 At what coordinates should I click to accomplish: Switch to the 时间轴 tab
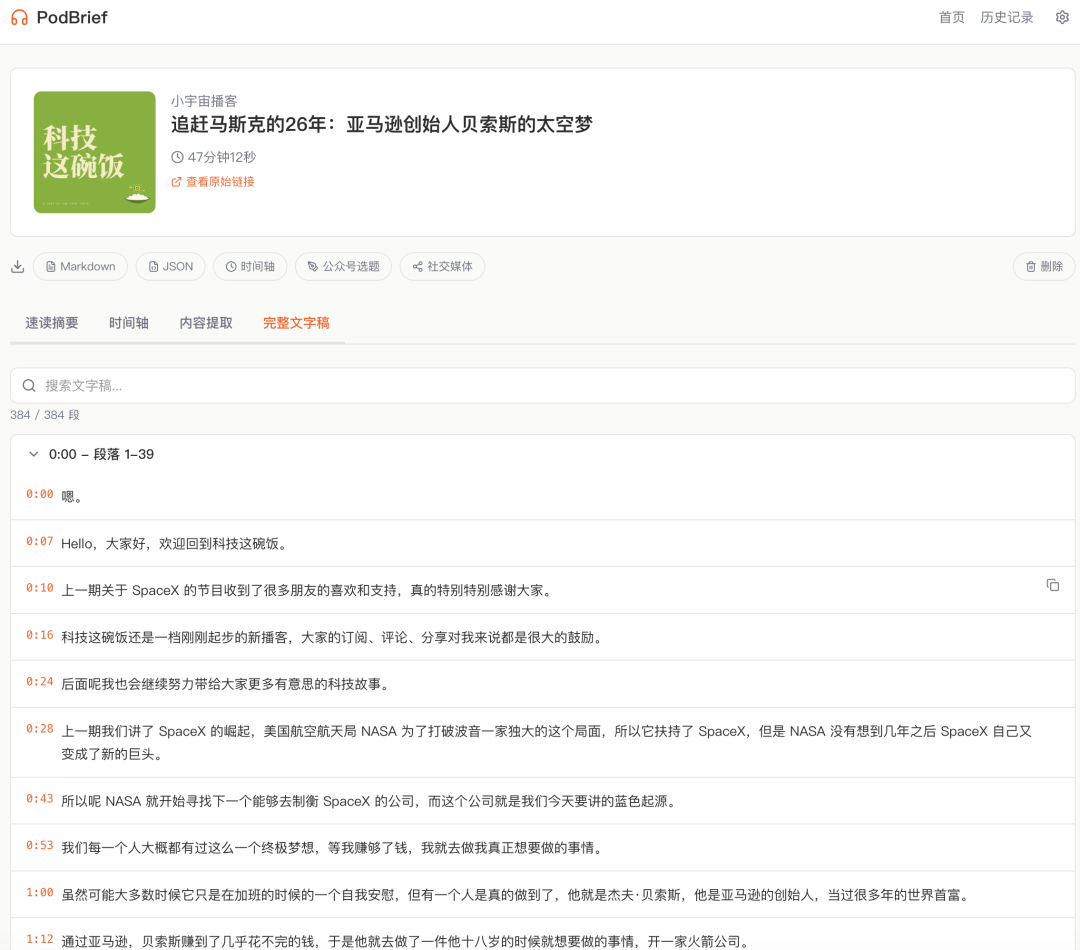pyautogui.click(x=129, y=323)
